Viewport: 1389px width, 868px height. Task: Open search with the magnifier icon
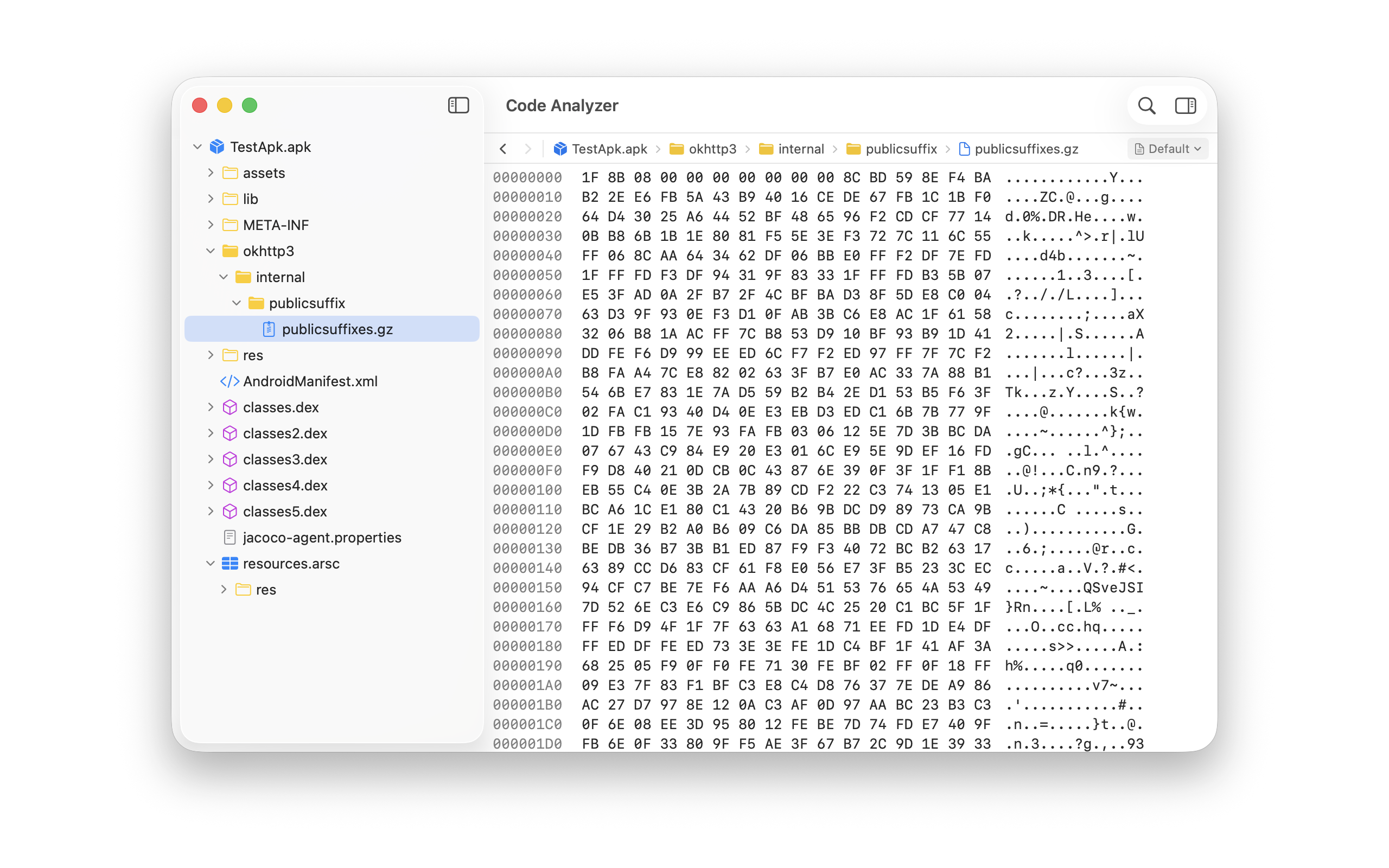[1146, 106]
